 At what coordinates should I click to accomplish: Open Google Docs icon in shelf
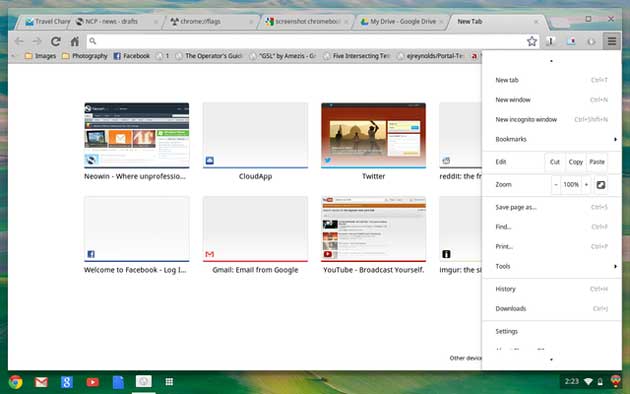coord(118,382)
